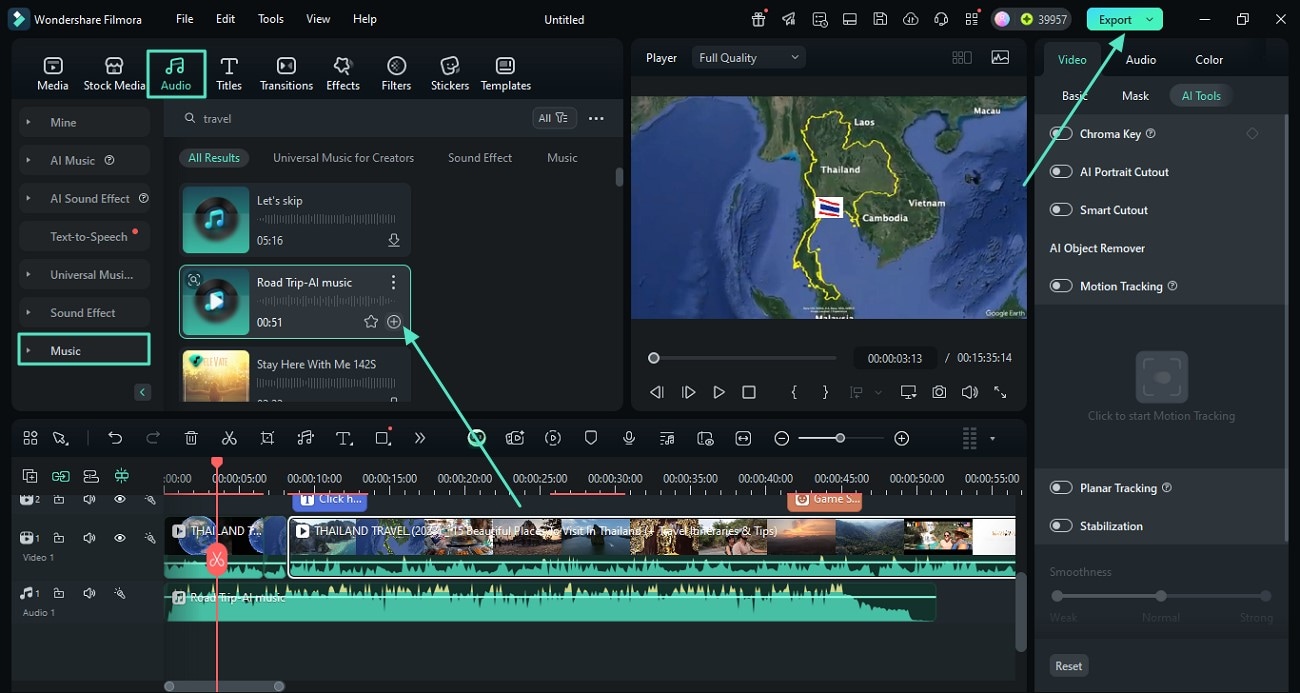Open the File menu
This screenshot has height=693, width=1300.
185,19
